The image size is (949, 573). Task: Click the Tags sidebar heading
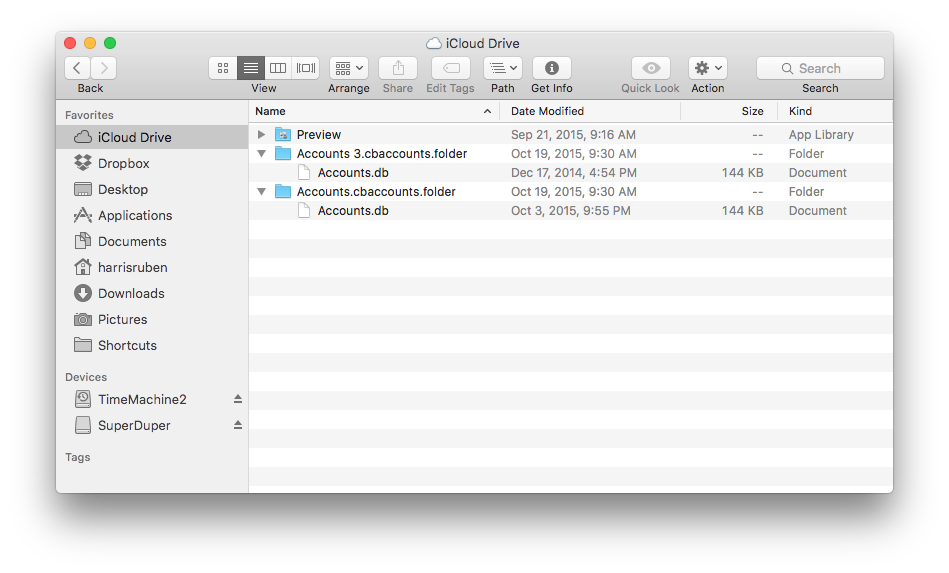click(x=77, y=457)
